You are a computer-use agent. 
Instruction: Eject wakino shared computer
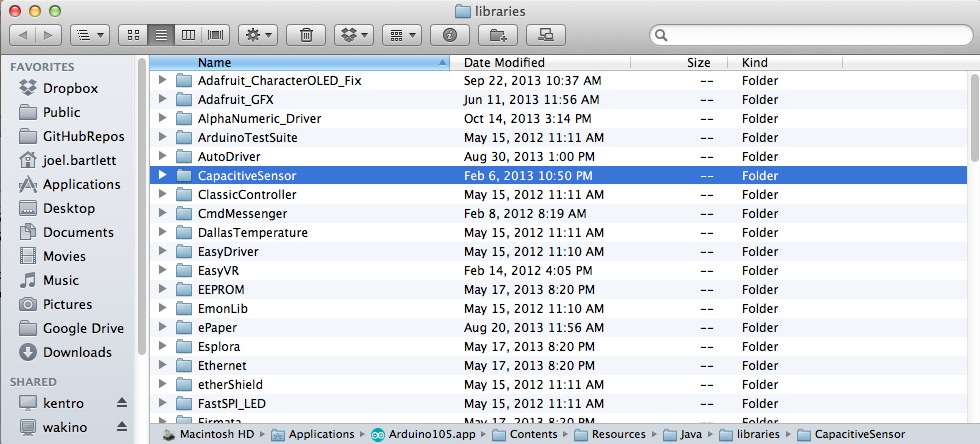[122, 427]
